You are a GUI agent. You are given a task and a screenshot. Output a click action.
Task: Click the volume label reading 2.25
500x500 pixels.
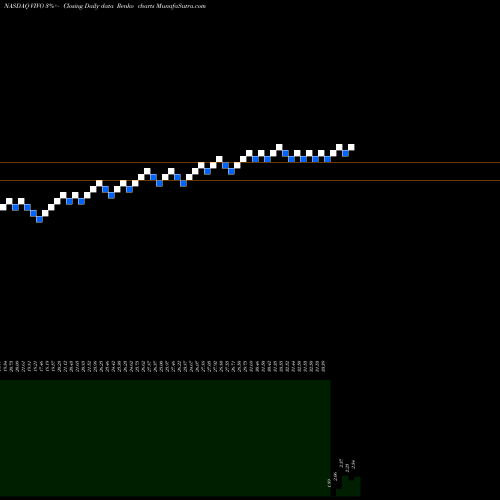(348, 468)
